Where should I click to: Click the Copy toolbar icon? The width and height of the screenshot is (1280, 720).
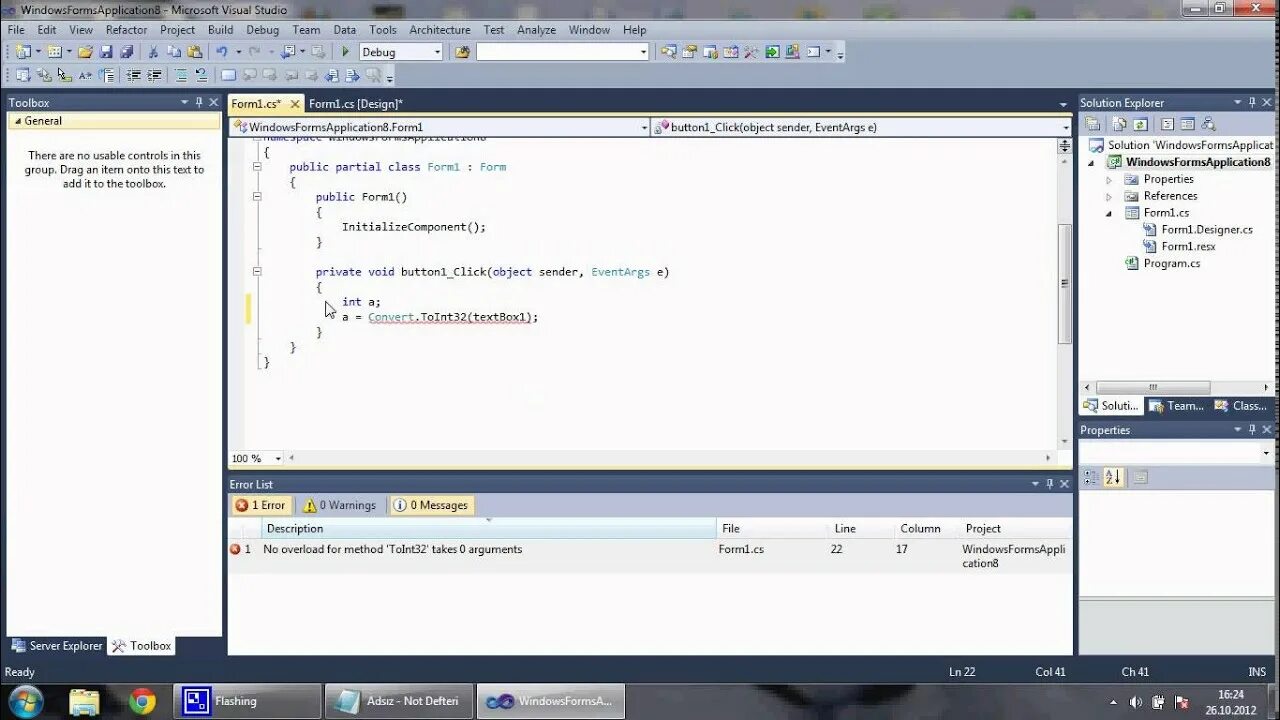coord(173,52)
